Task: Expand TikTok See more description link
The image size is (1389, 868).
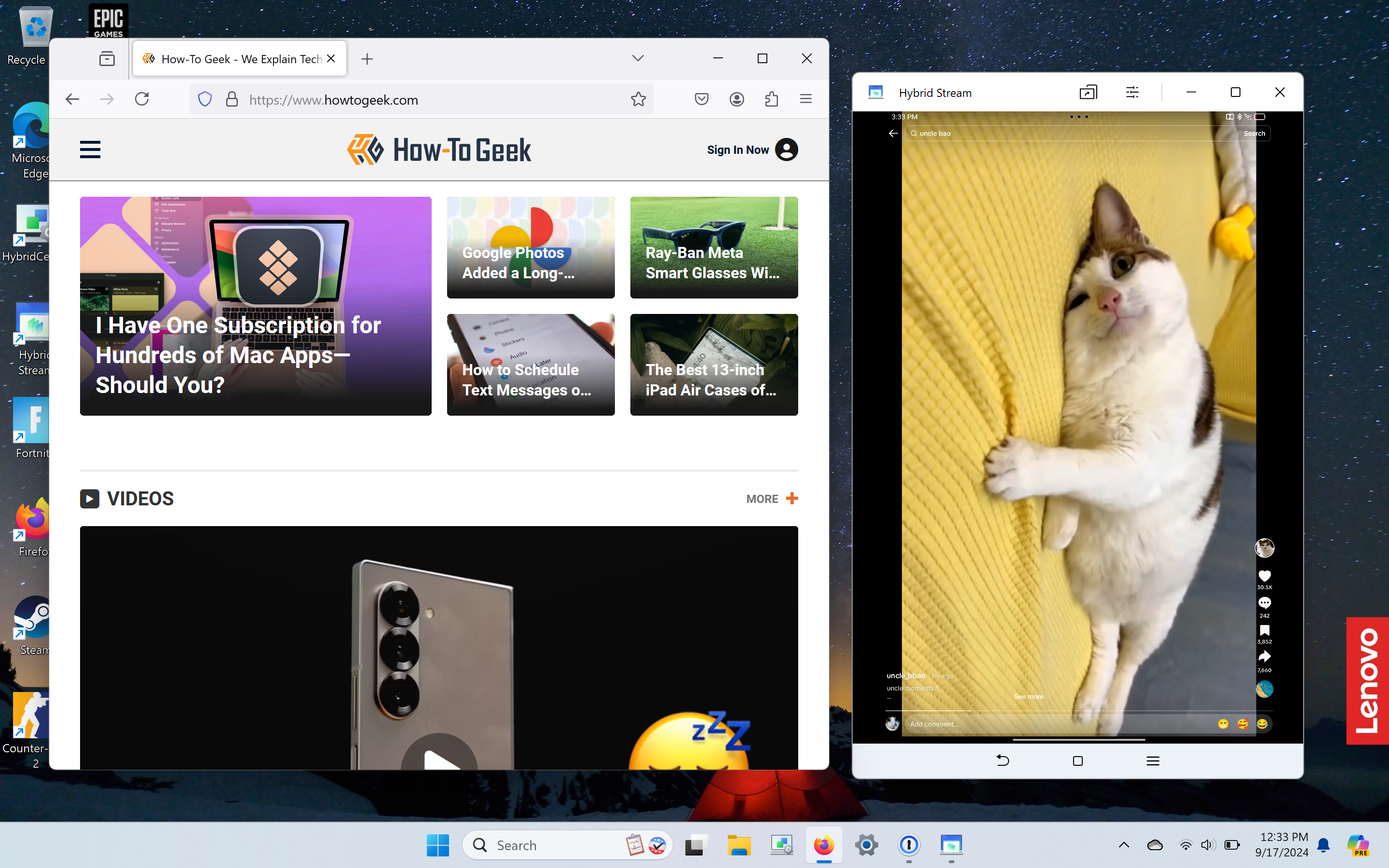Action: click(x=1029, y=696)
